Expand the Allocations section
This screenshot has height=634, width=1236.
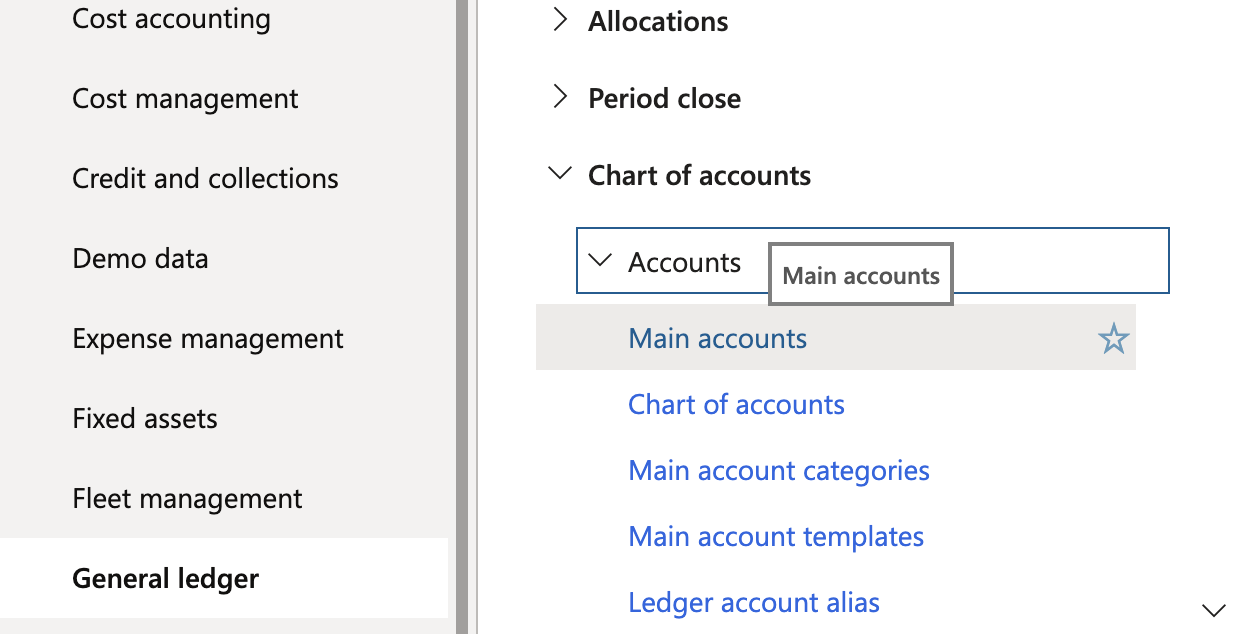click(560, 20)
